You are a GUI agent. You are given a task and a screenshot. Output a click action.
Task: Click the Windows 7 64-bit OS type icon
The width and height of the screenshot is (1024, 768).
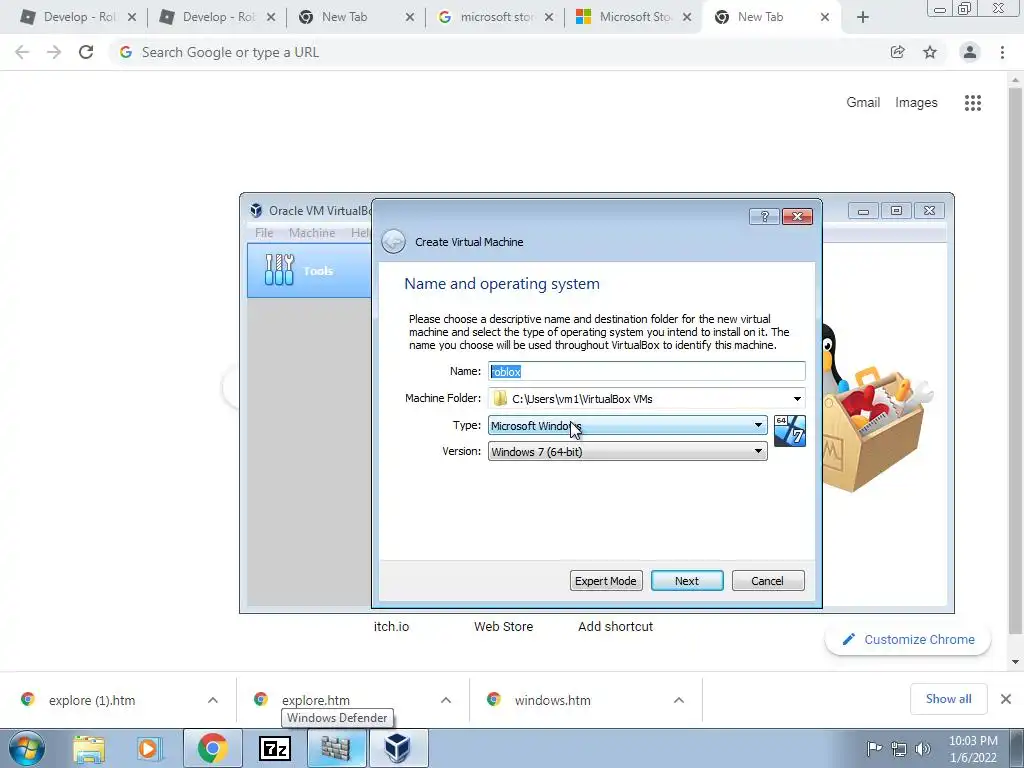point(790,431)
